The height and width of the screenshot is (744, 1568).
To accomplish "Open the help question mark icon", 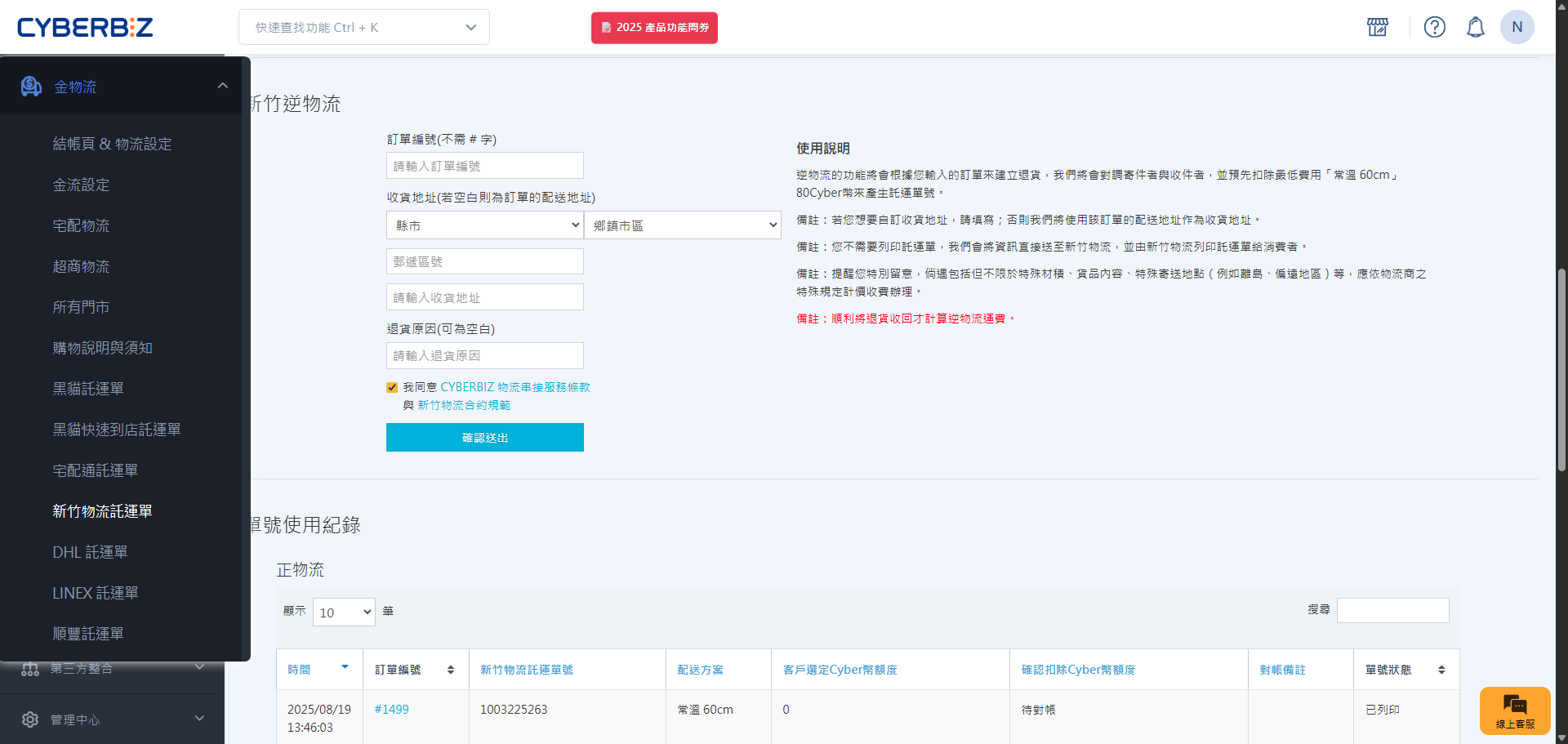I will [1434, 27].
